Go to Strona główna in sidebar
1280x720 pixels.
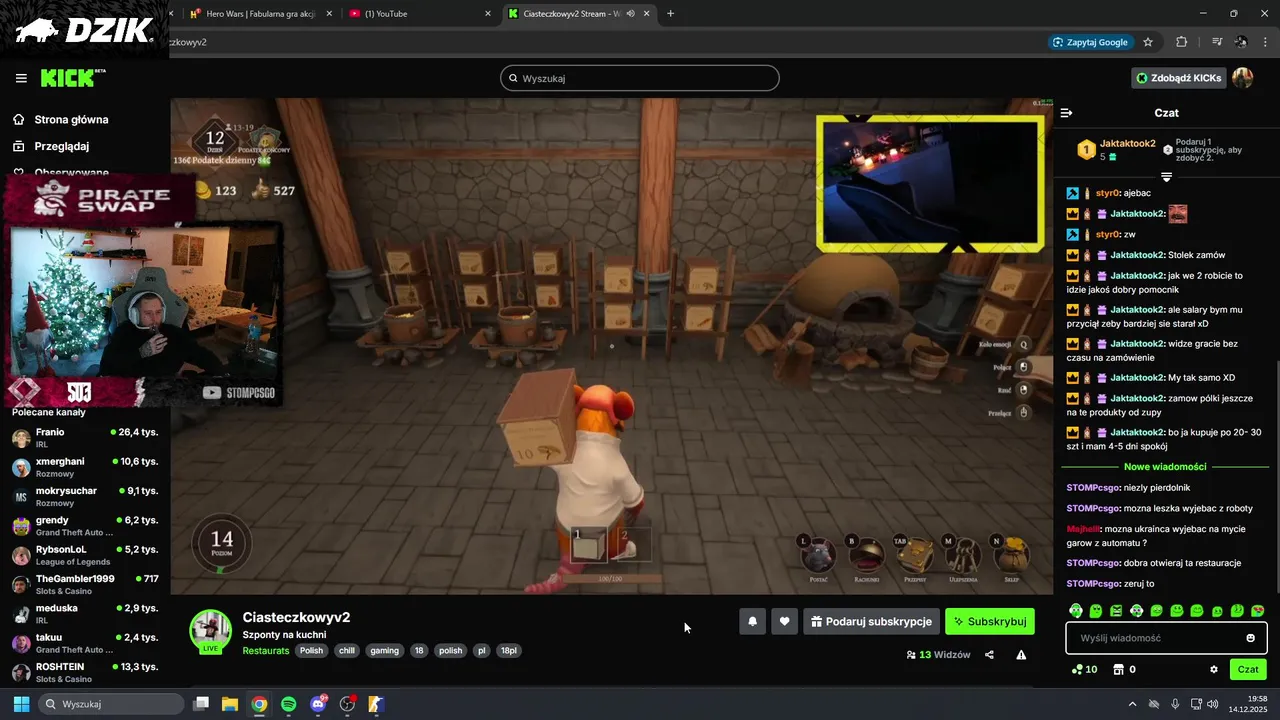click(x=71, y=119)
